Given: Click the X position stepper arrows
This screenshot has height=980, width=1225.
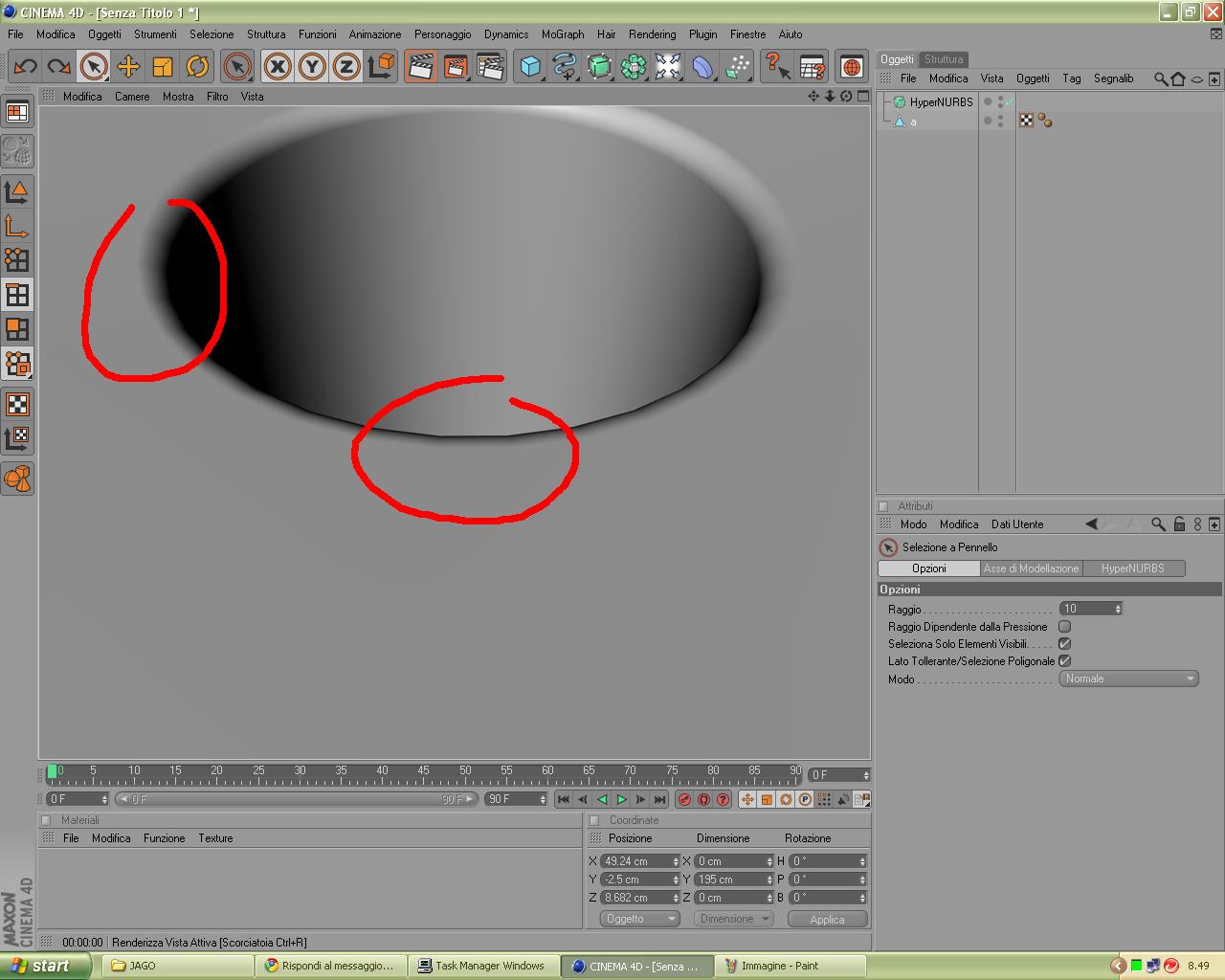Looking at the screenshot, I should tap(676, 861).
